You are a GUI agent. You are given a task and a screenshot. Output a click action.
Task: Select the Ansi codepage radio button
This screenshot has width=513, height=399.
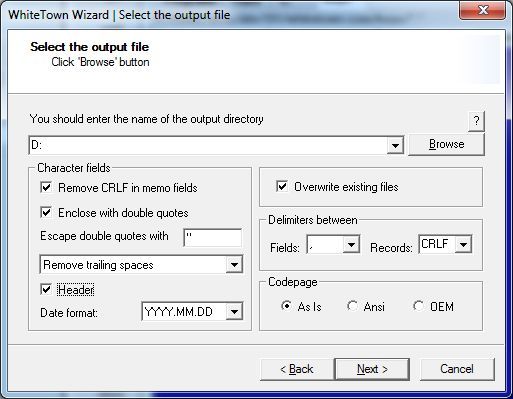click(352, 306)
